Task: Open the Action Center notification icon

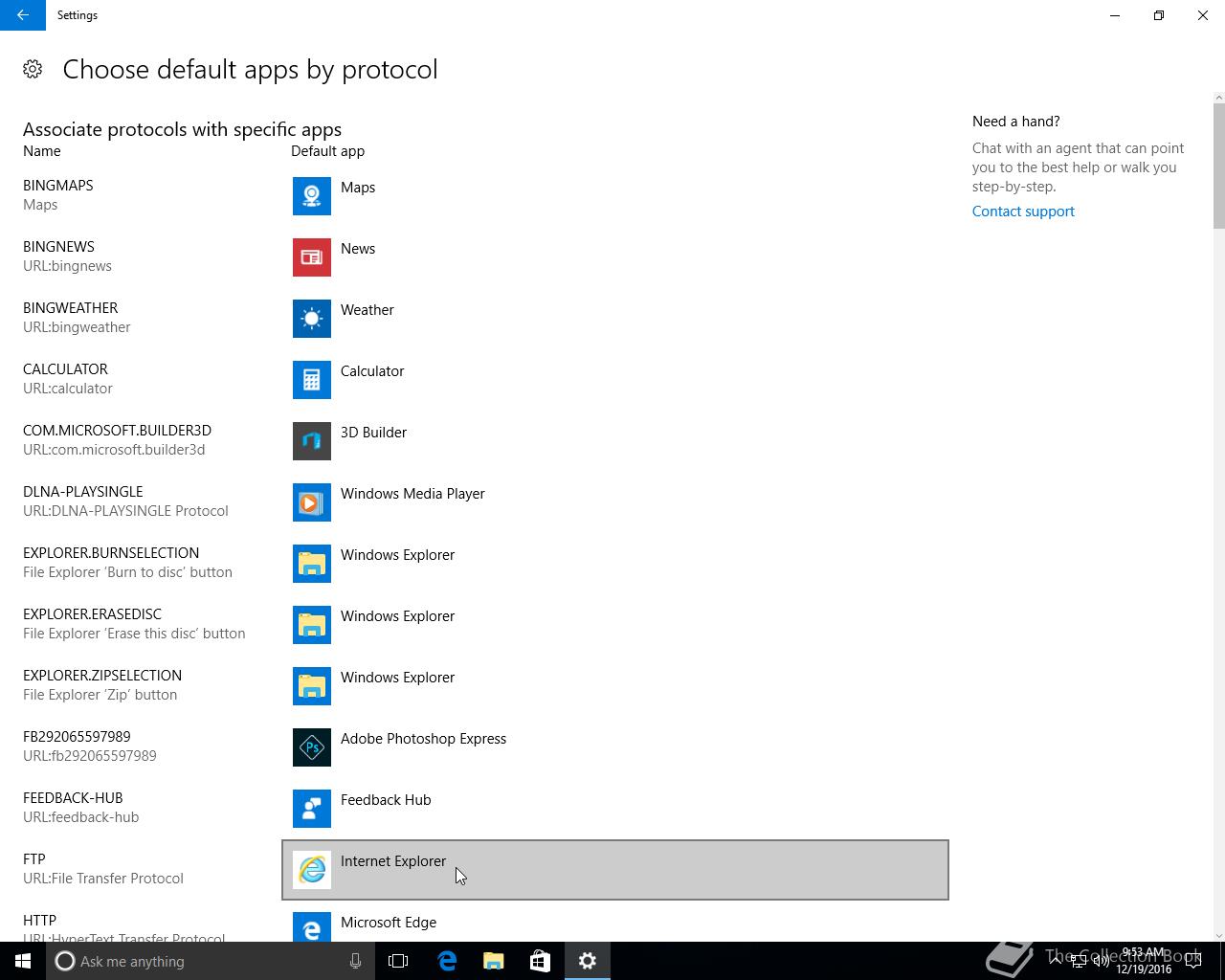Action: click(1193, 961)
